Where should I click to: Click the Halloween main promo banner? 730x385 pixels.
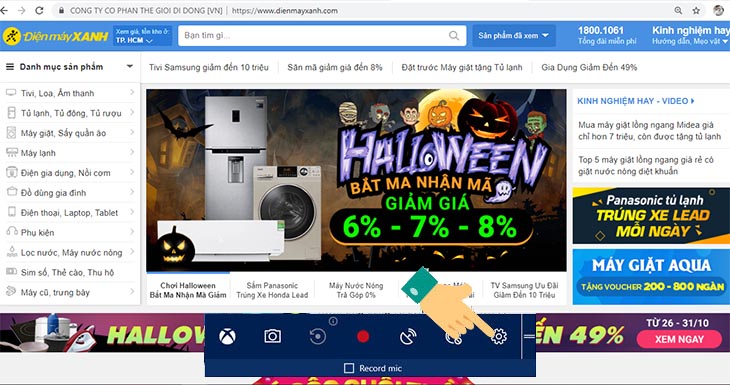[x=356, y=180]
